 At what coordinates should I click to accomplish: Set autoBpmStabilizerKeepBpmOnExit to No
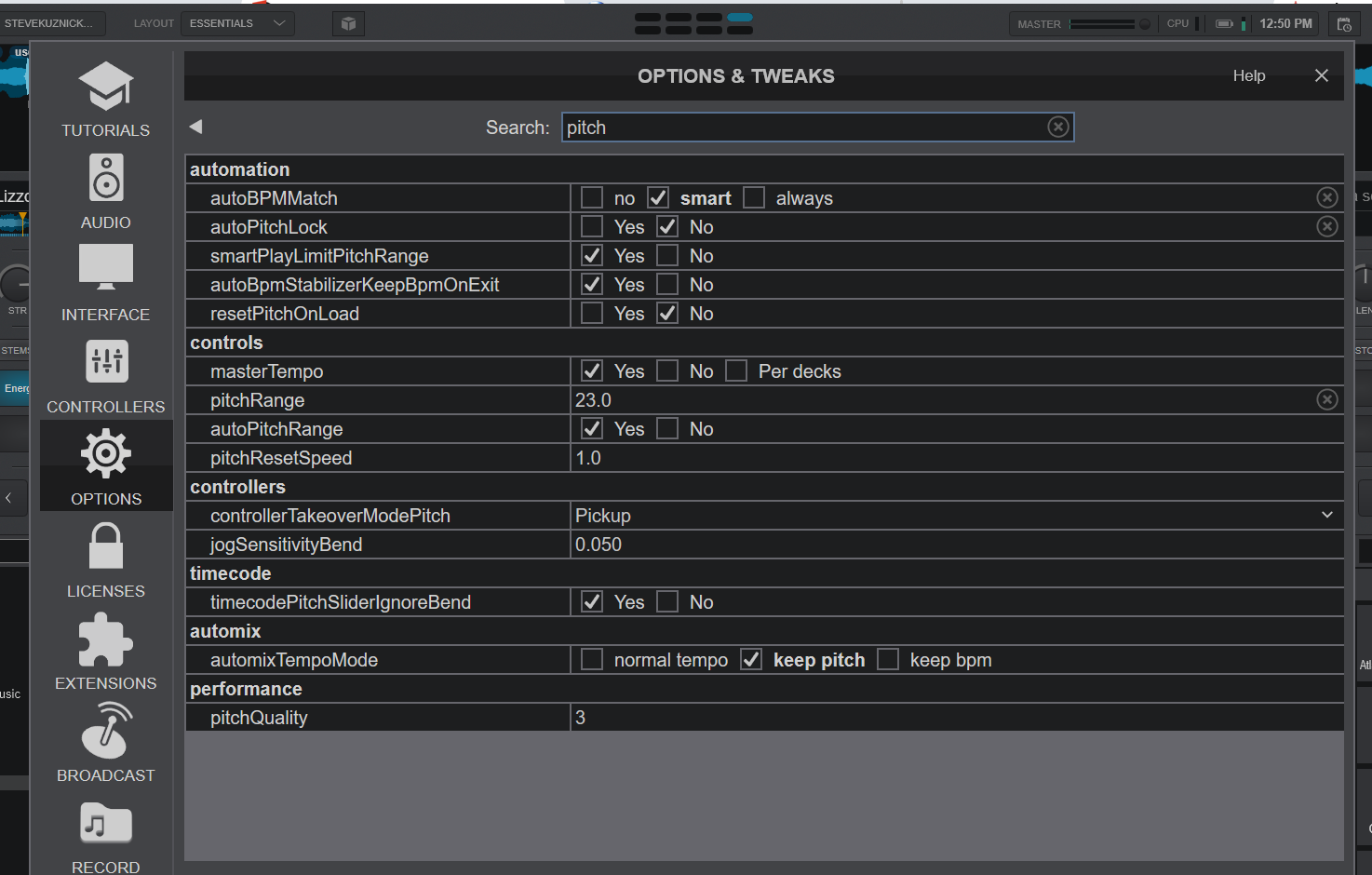(x=667, y=284)
